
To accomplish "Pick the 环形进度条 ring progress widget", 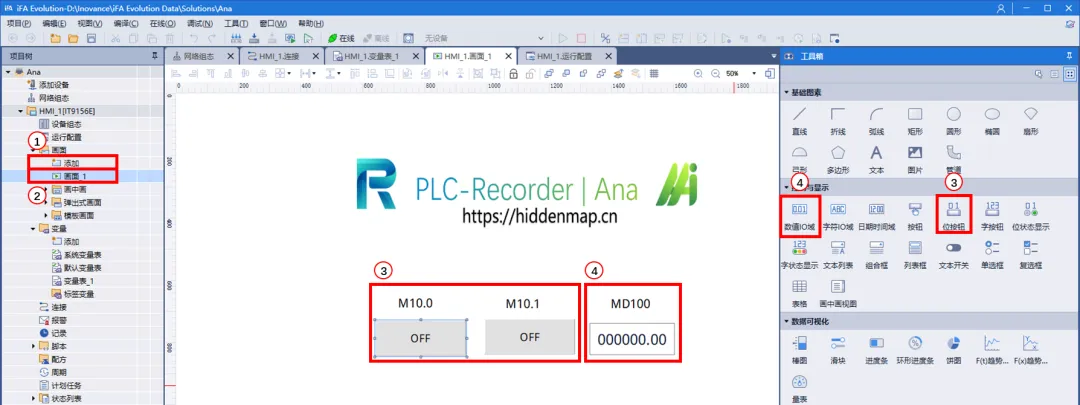I will tap(915, 349).
